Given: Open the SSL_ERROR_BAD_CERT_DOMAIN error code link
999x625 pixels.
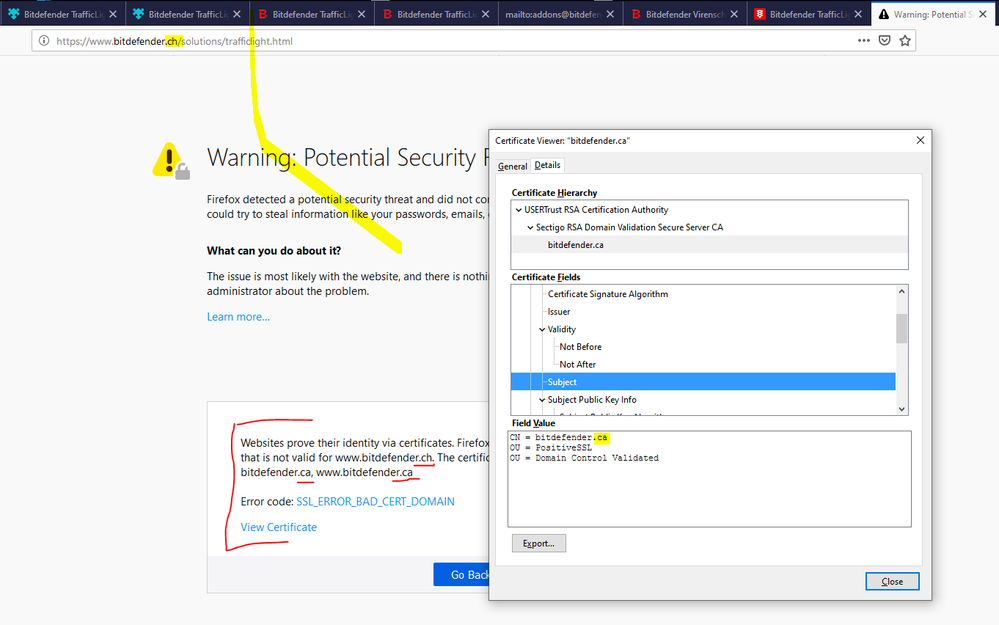Looking at the screenshot, I should (x=375, y=501).
